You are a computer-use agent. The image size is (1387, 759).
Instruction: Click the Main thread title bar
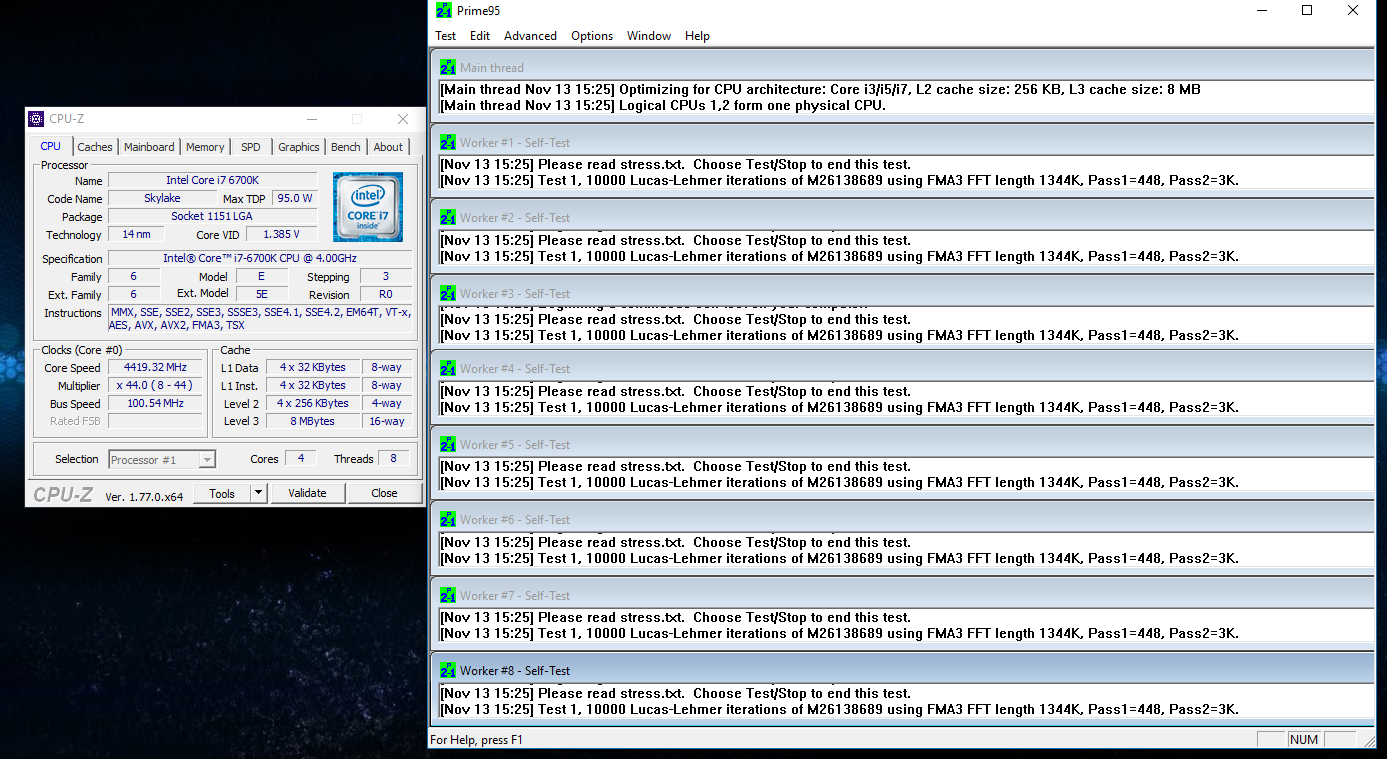902,68
